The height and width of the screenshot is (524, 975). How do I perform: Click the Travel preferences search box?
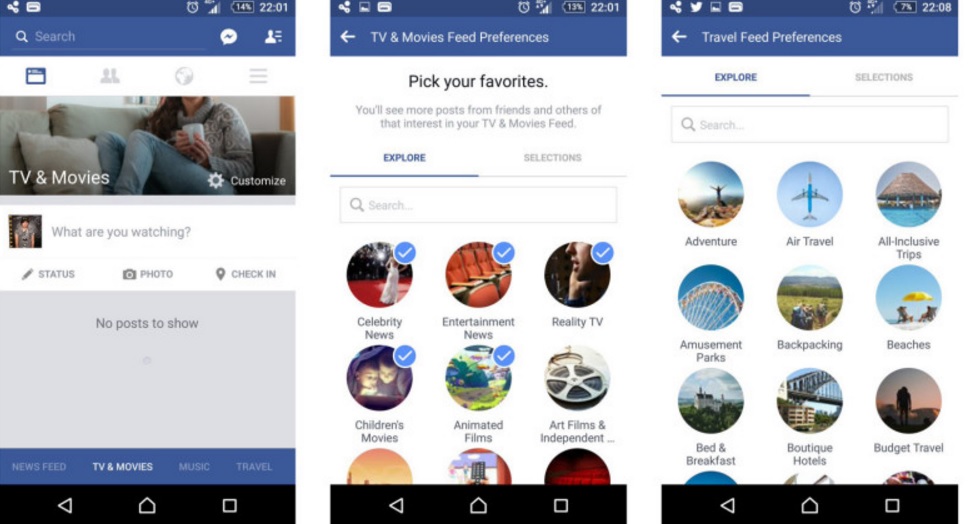(810, 124)
